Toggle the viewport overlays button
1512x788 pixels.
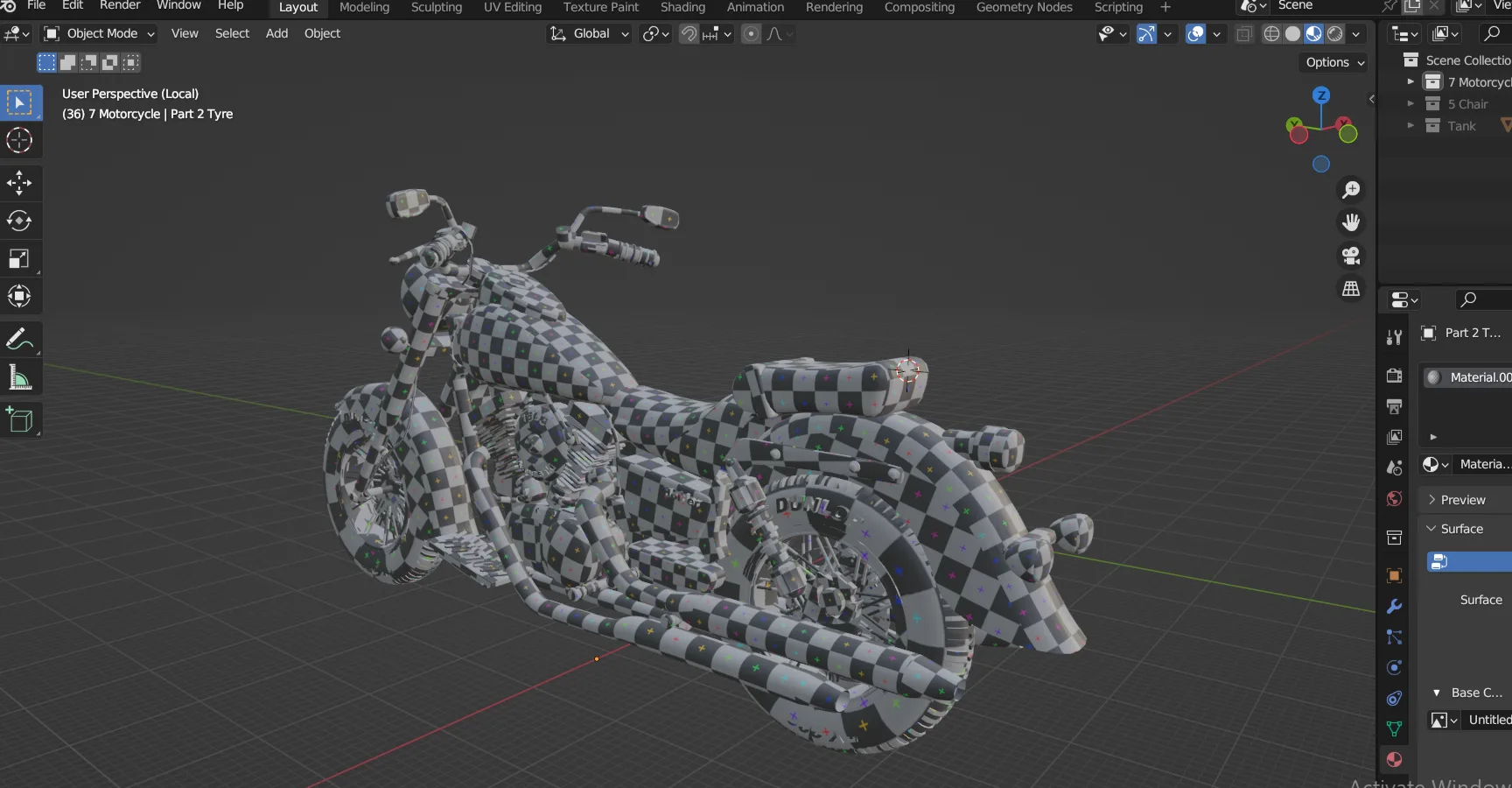[1195, 34]
